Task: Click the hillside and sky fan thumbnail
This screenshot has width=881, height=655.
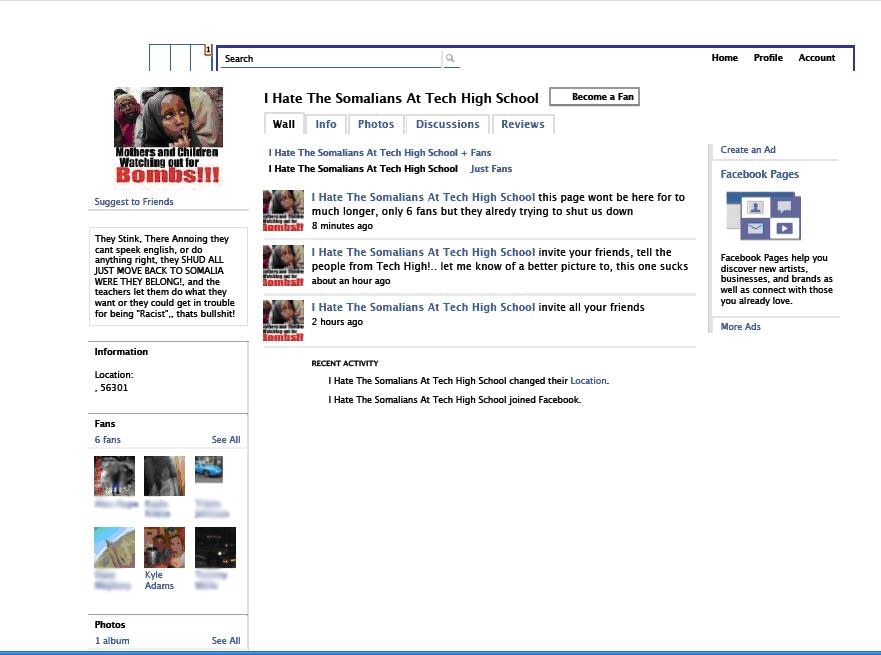Action: (115, 547)
